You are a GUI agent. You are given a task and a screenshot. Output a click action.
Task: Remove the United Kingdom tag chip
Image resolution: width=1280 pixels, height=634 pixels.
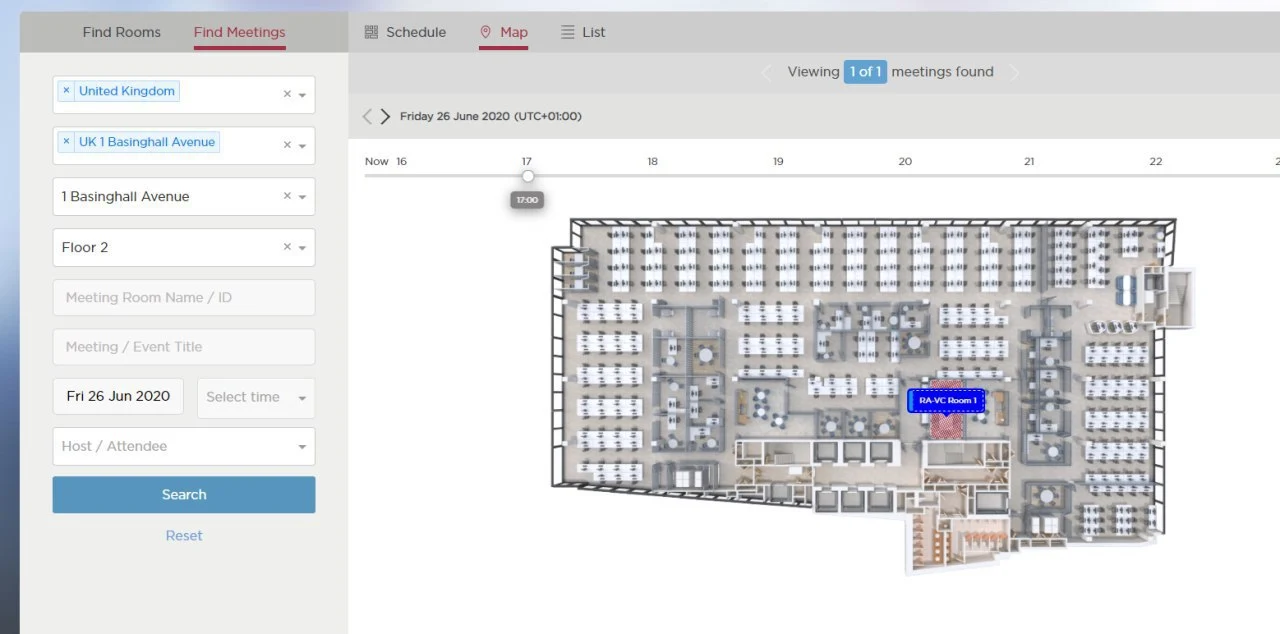click(67, 91)
